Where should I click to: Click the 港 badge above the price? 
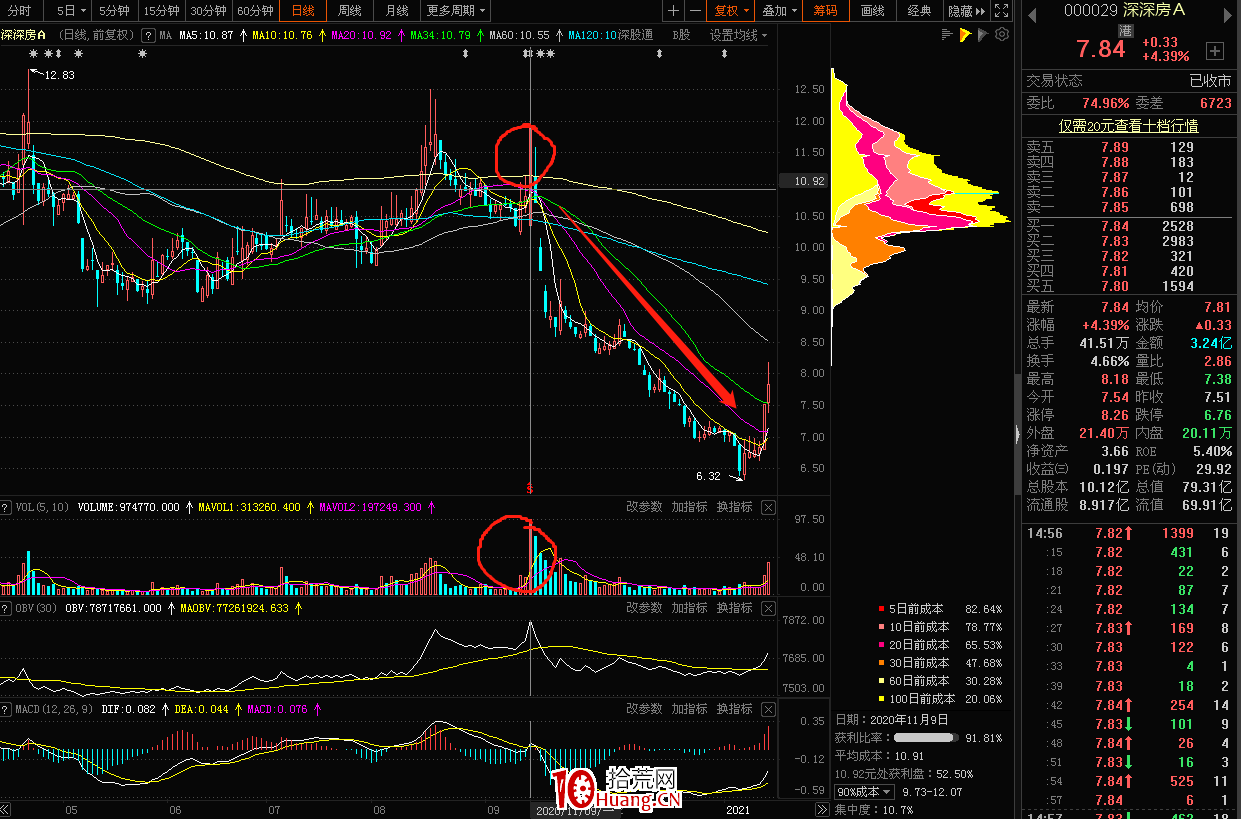point(1125,31)
